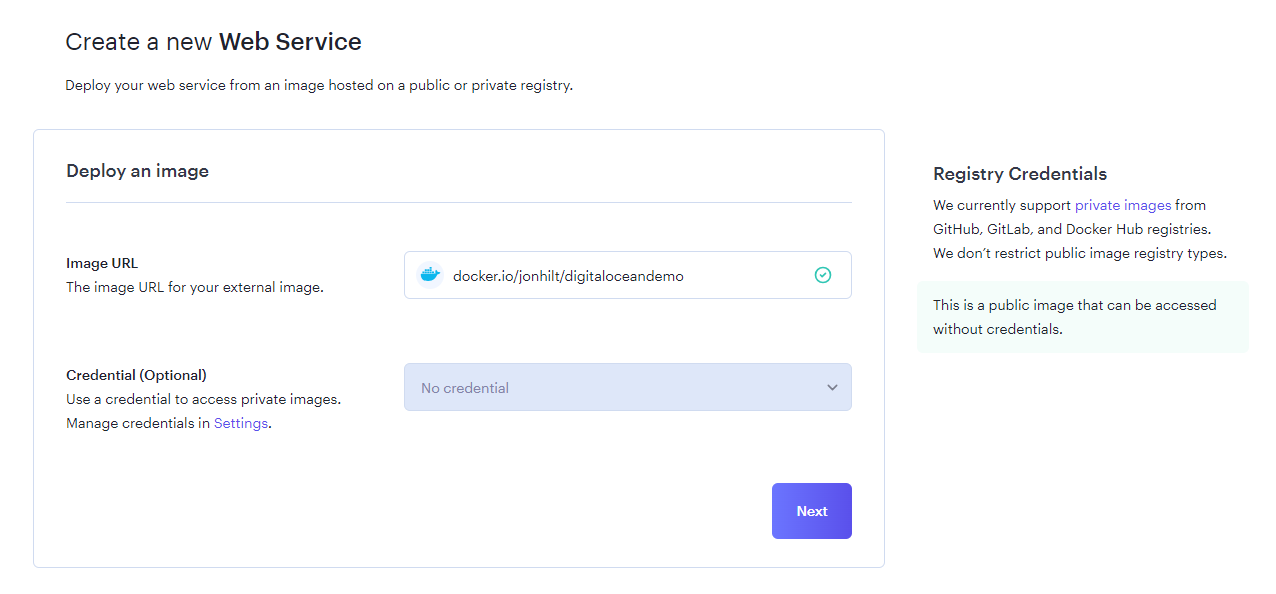Click the Next button
This screenshot has height=594, width=1276.
pos(812,511)
